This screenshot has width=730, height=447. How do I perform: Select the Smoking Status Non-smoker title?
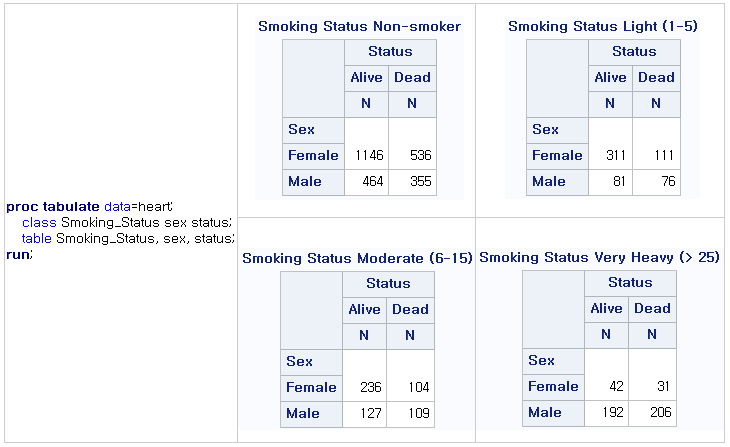tap(359, 26)
